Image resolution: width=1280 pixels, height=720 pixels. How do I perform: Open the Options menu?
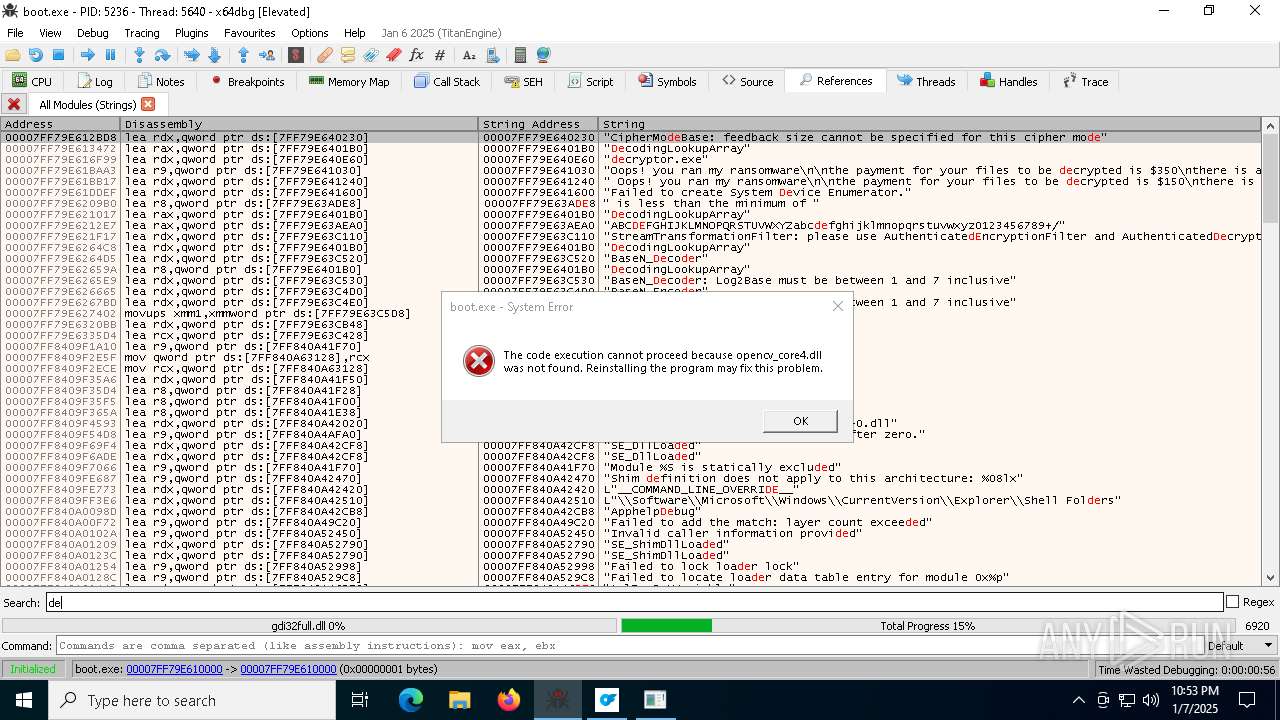pos(310,33)
